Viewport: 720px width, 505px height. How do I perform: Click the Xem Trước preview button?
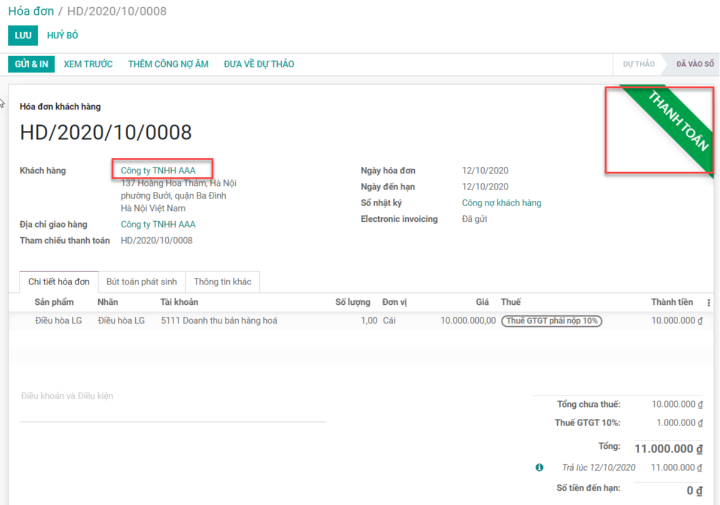point(88,64)
